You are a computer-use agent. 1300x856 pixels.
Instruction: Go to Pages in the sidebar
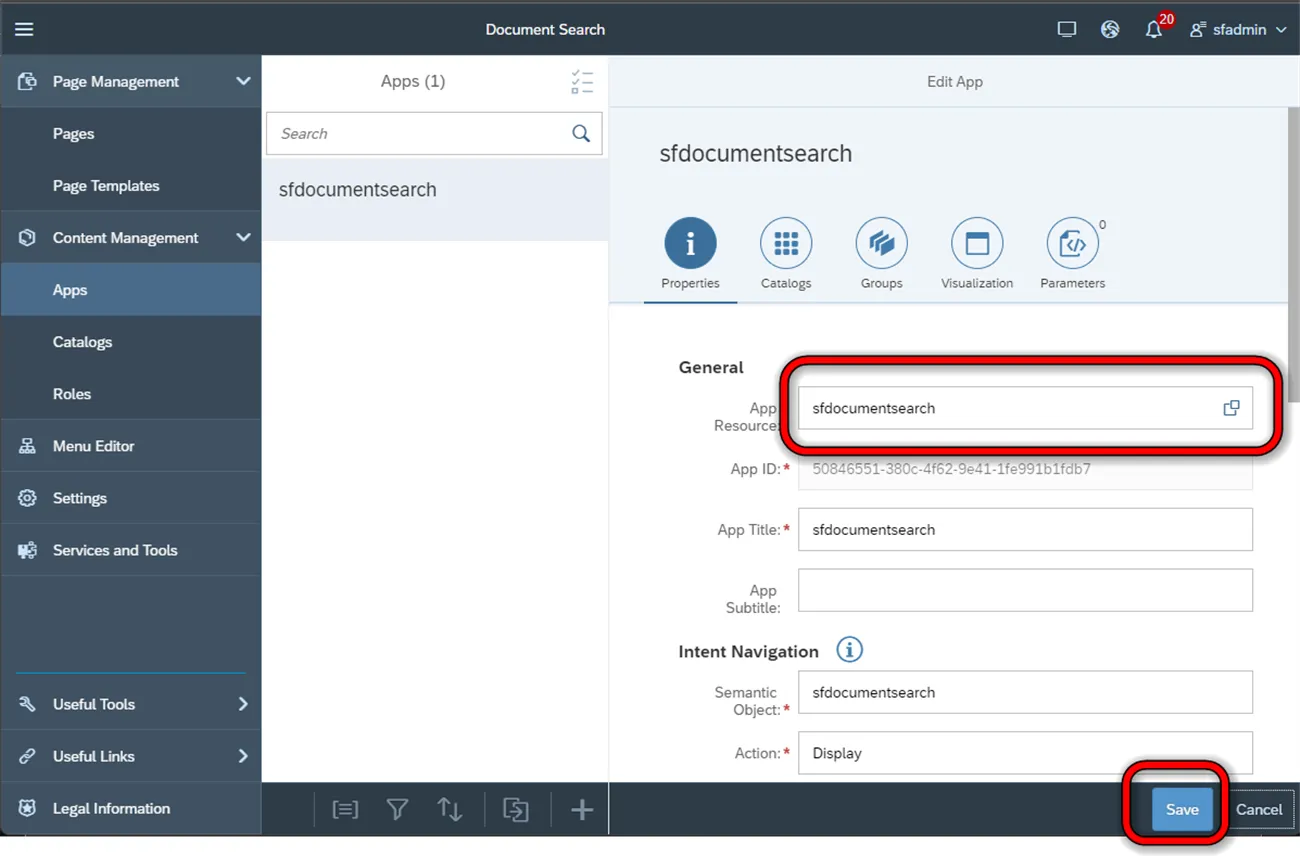(x=131, y=133)
